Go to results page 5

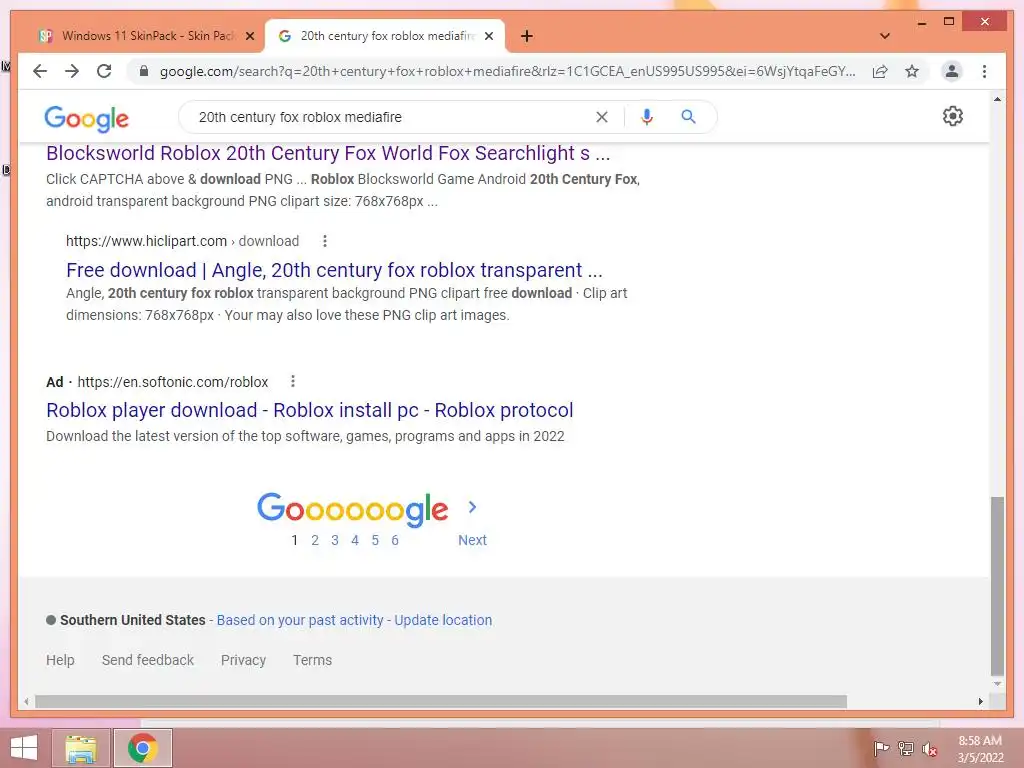(375, 540)
